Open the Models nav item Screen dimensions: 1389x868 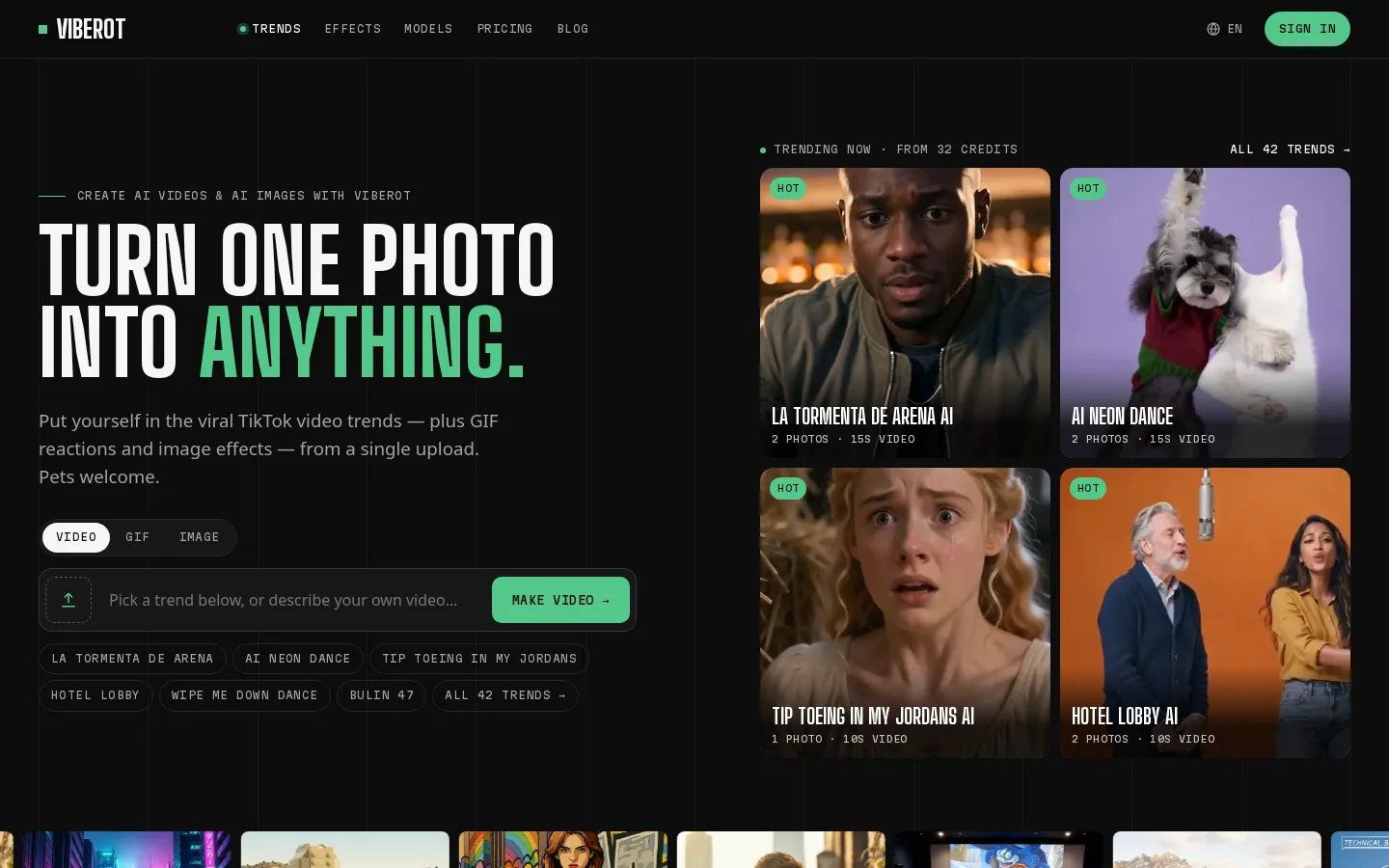click(x=428, y=29)
